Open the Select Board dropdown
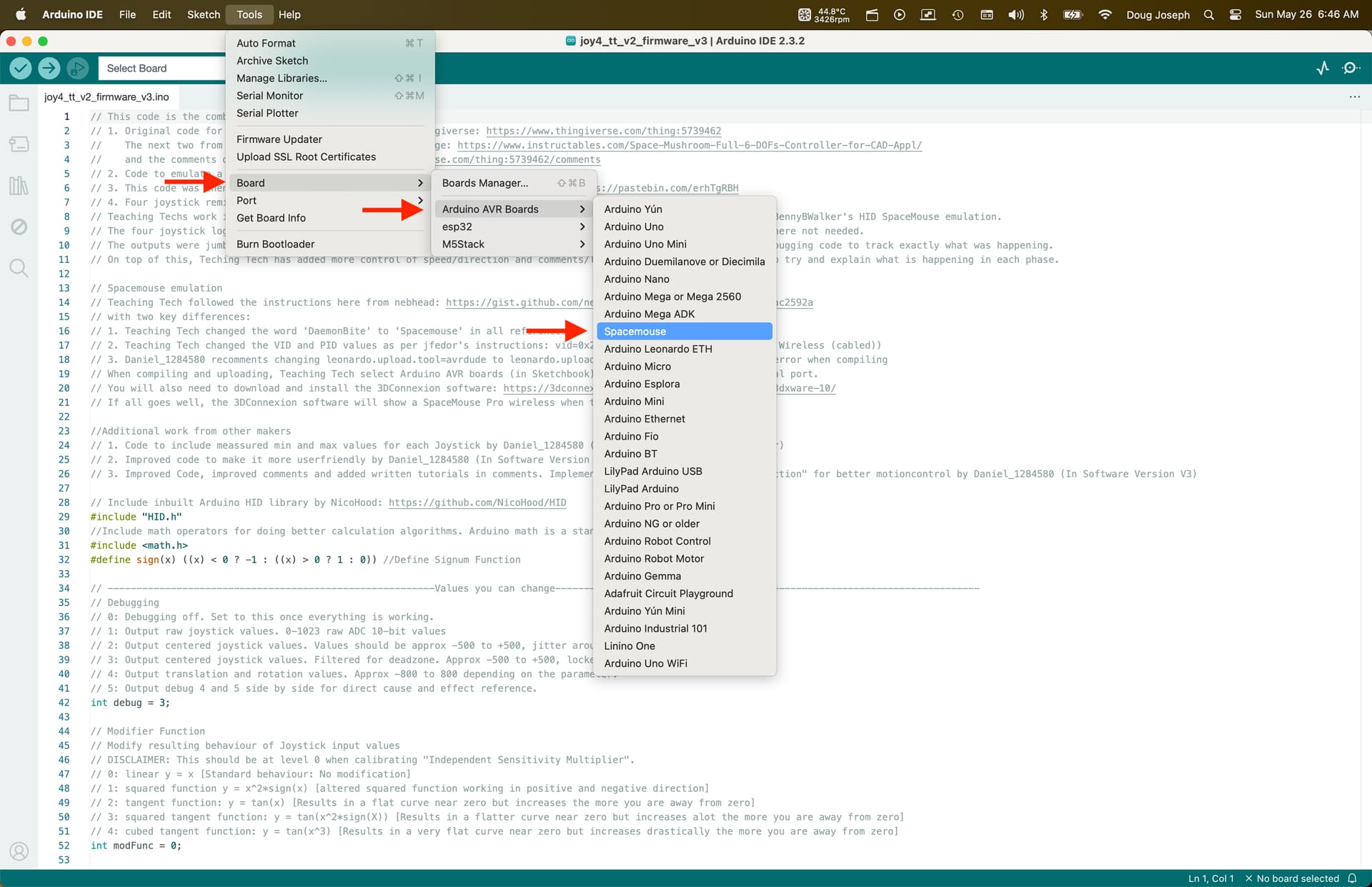This screenshot has height=887, width=1372. click(x=162, y=68)
